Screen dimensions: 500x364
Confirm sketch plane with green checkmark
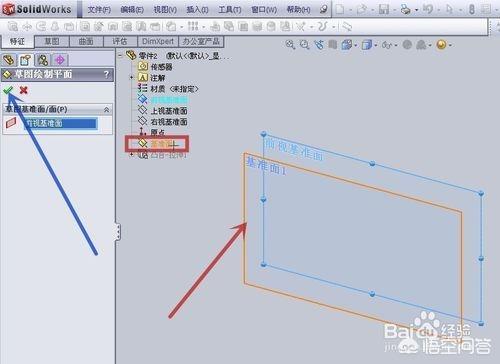pyautogui.click(x=8, y=90)
